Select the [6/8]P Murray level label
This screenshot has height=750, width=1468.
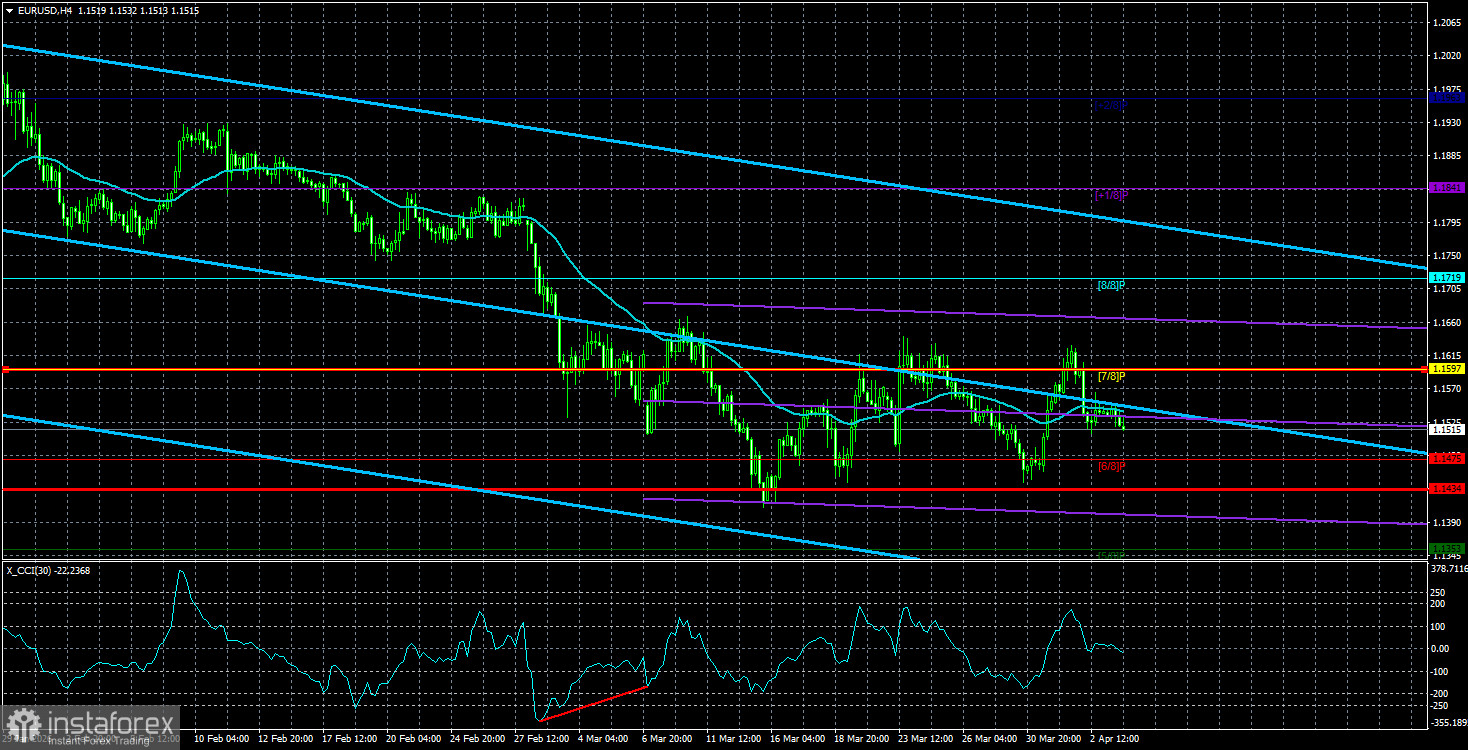pyautogui.click(x=1112, y=466)
